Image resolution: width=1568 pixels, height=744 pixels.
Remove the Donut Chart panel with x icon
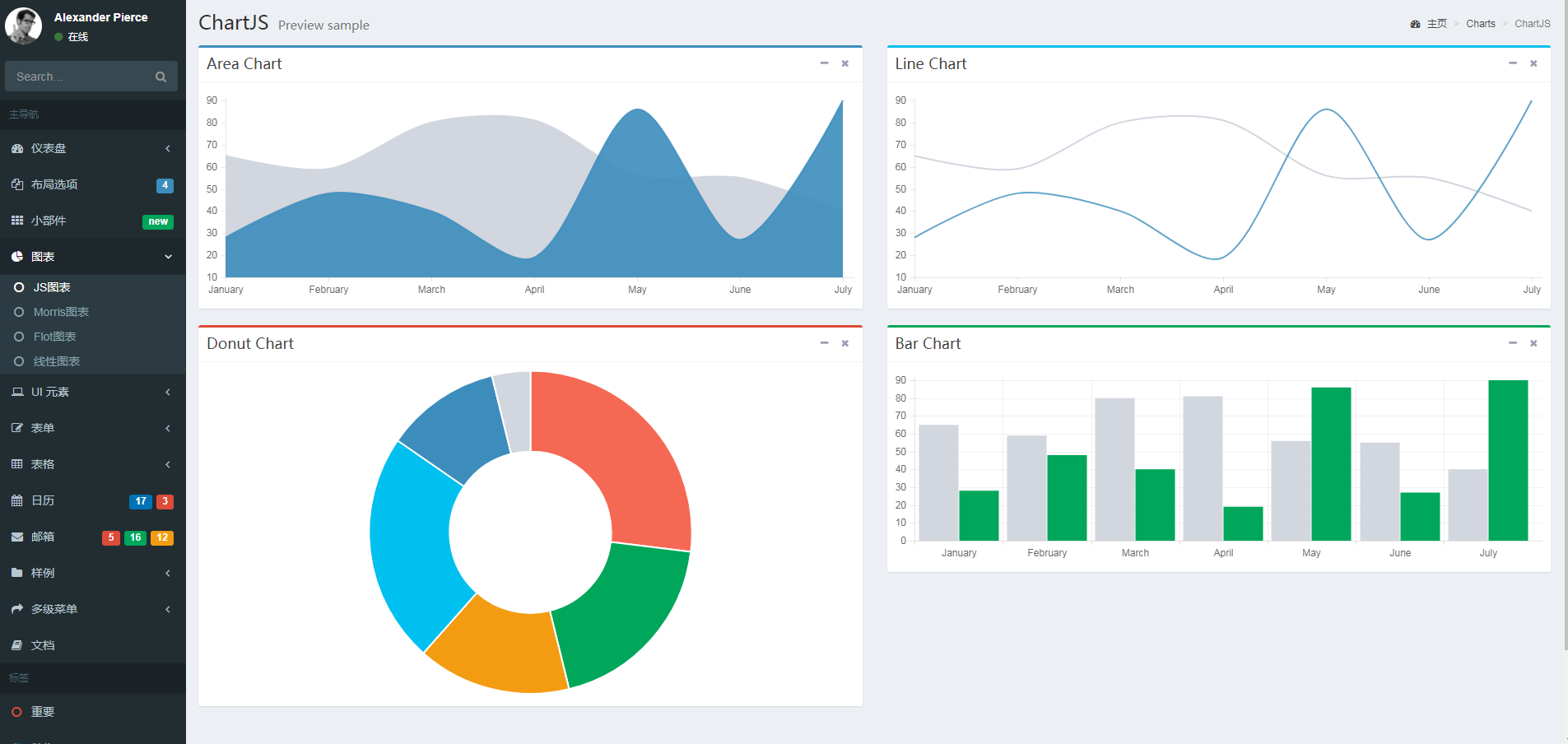pos(845,343)
